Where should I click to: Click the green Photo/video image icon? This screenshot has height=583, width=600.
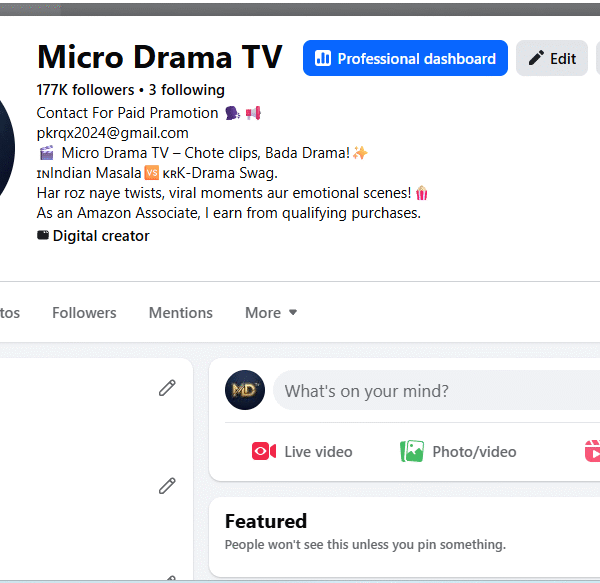(412, 451)
